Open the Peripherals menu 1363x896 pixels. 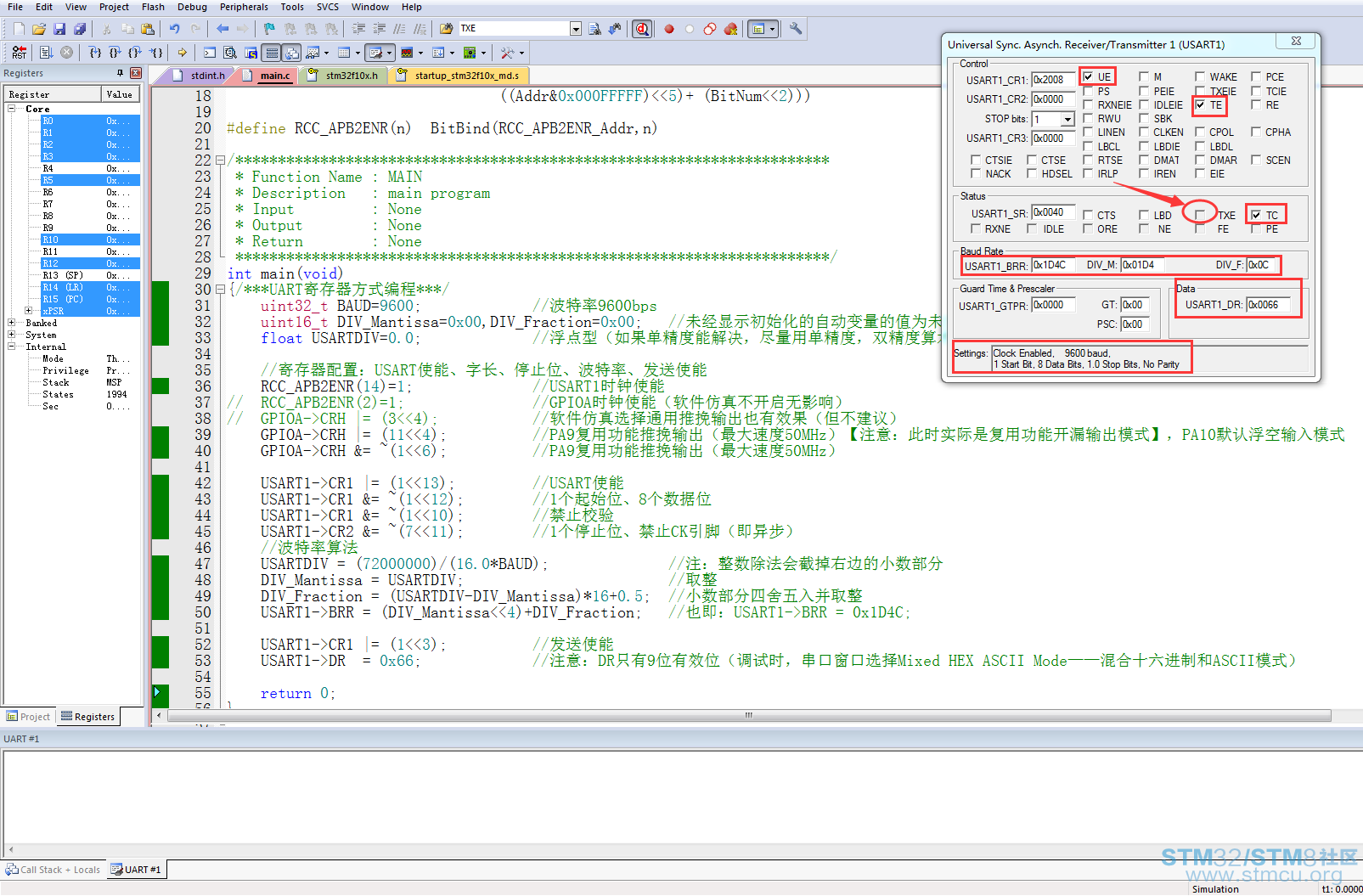coord(244,7)
